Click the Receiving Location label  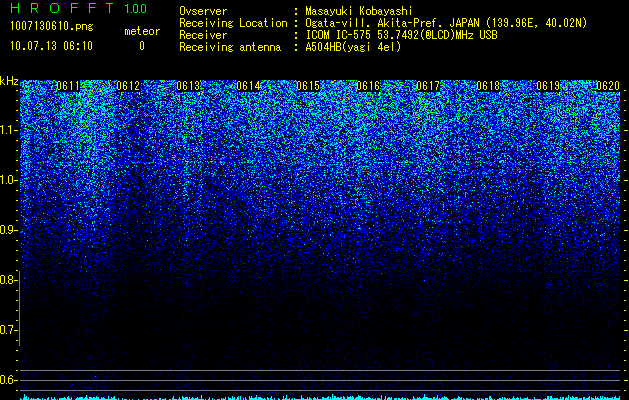point(233,23)
